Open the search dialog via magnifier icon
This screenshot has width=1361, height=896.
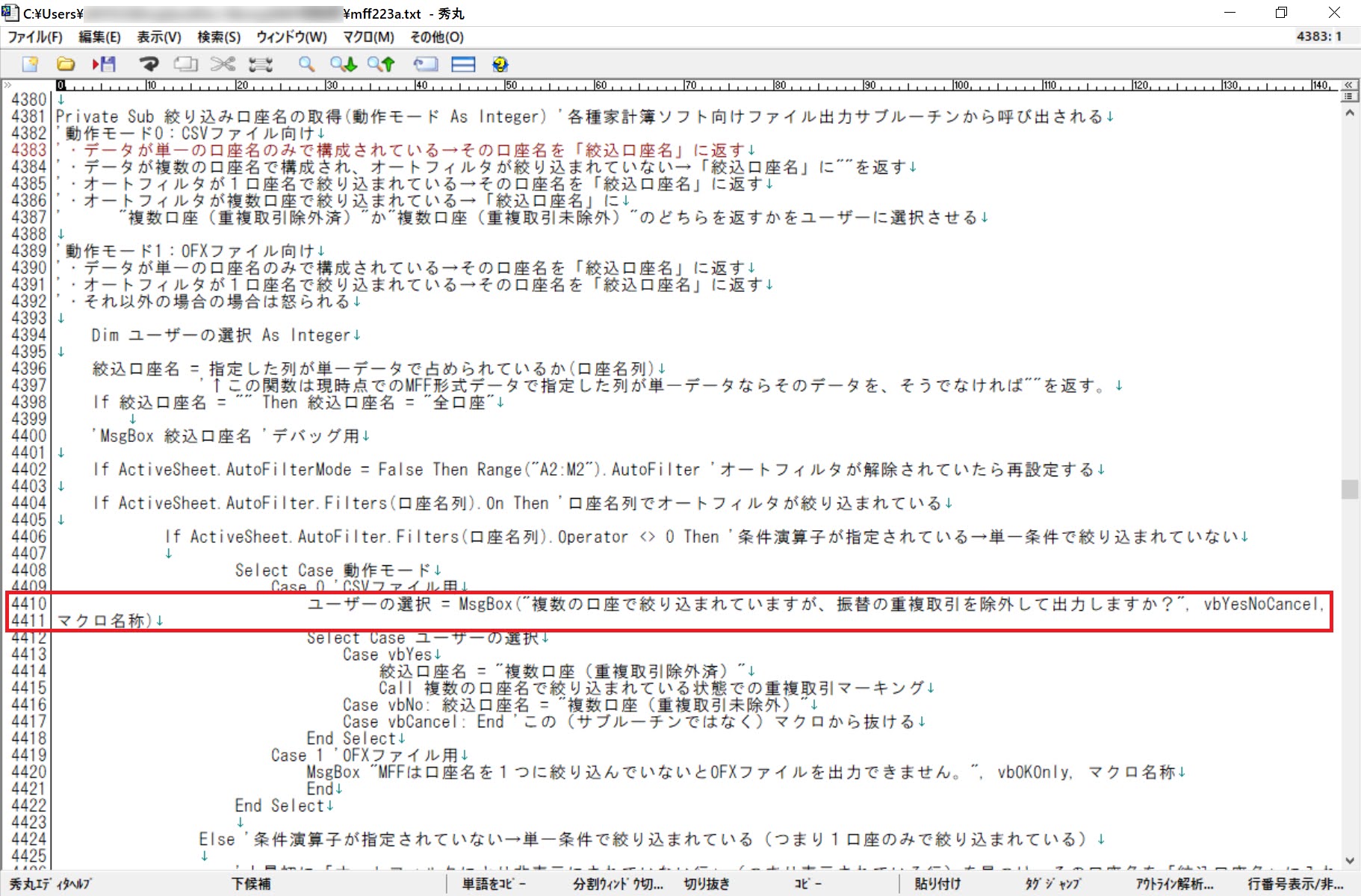306,64
